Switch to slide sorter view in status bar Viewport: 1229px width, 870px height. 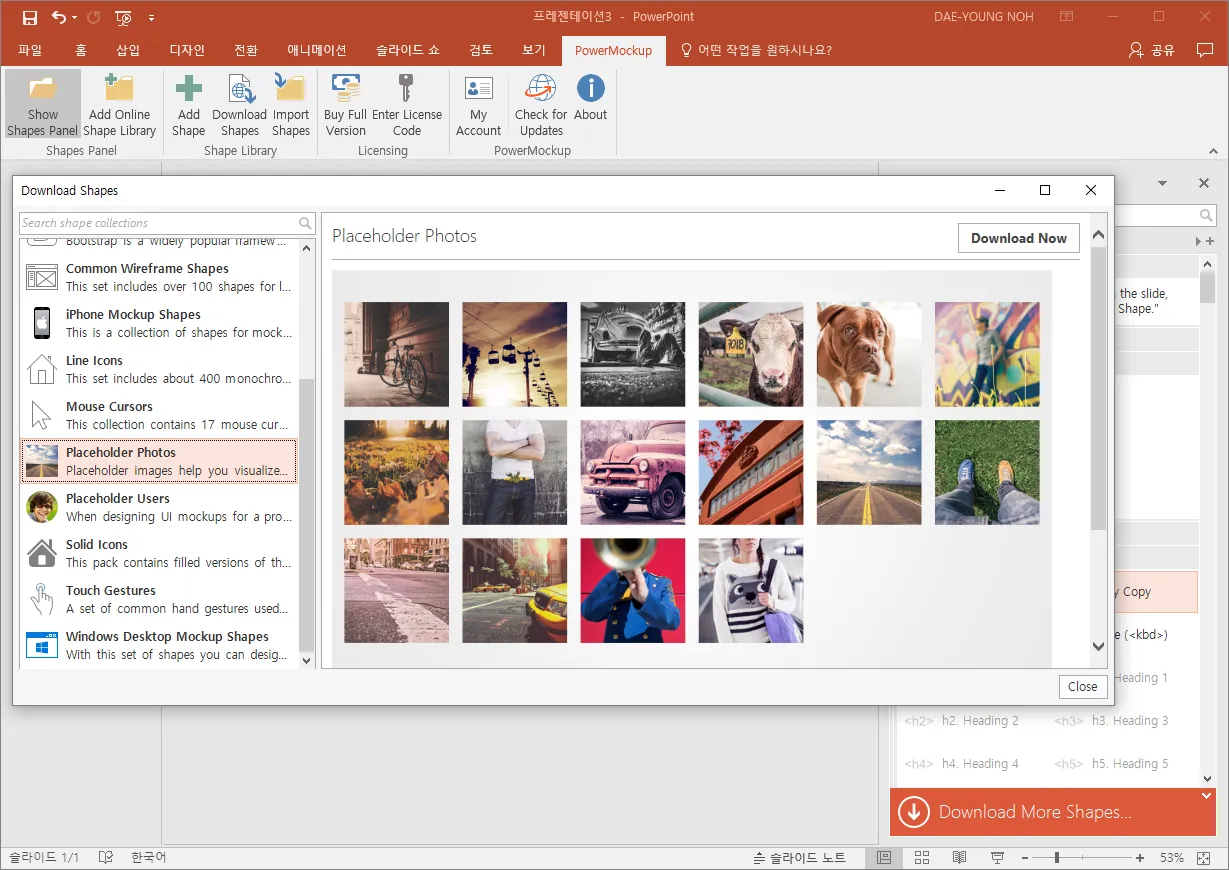click(x=922, y=858)
